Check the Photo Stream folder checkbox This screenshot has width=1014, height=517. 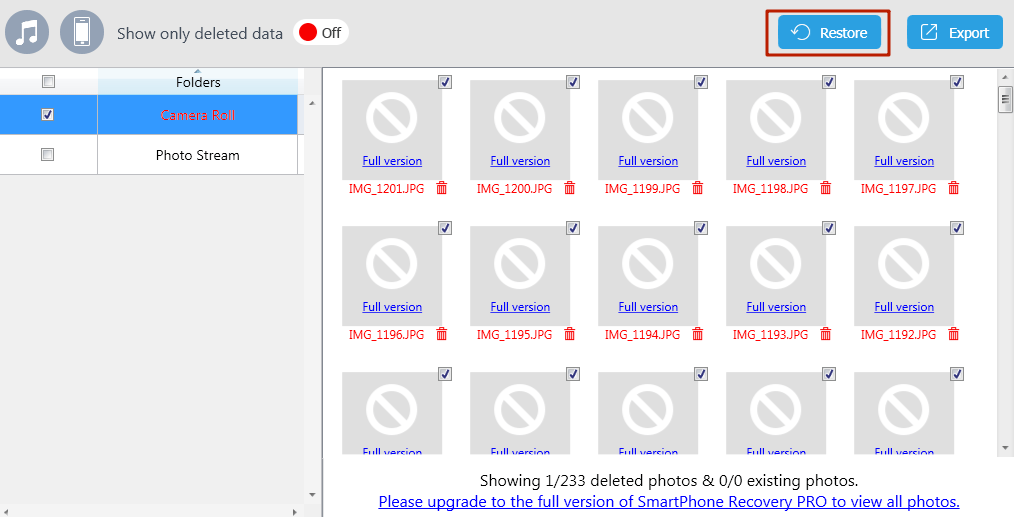coord(48,155)
